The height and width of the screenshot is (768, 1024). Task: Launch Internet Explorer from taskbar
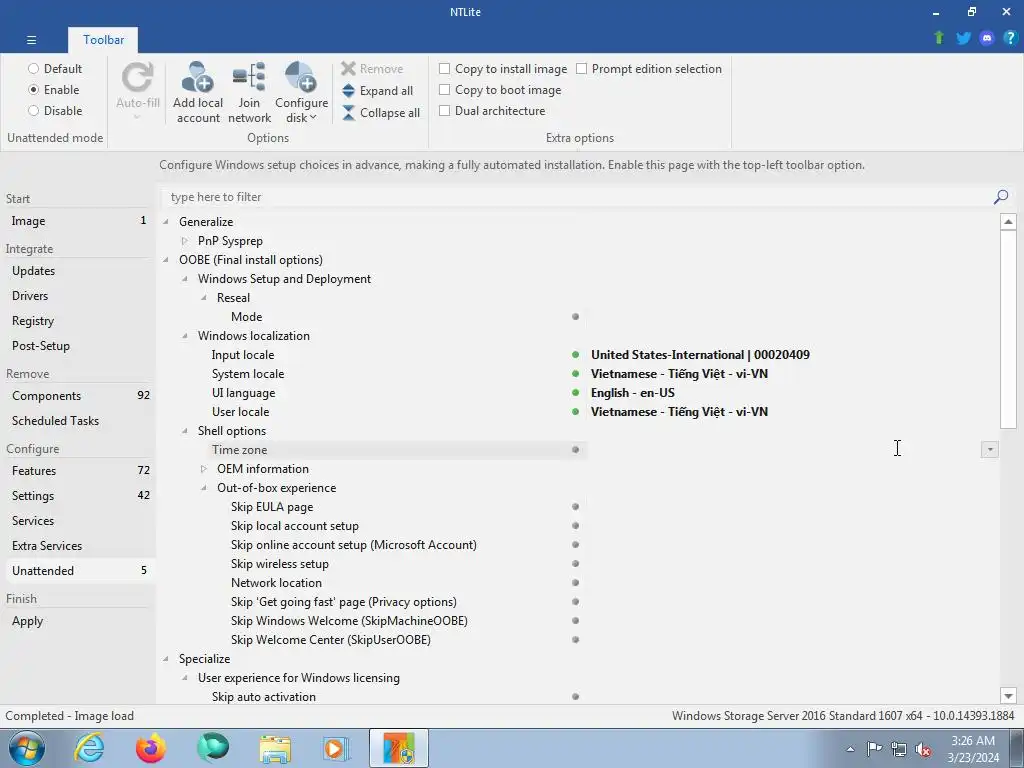coord(89,748)
